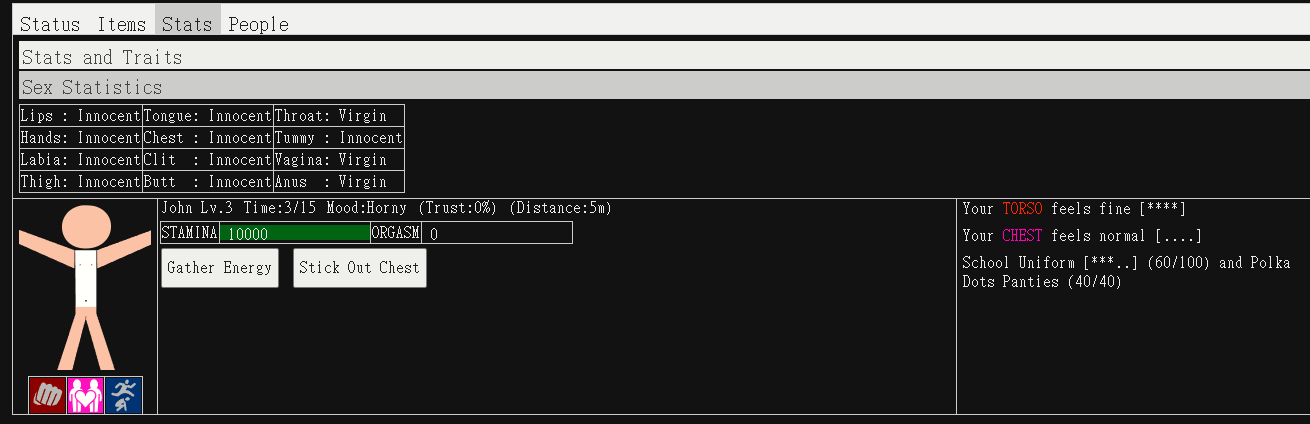The image size is (1310, 424).
Task: Collapse the Sex Statistics section header
Action: coord(92,87)
